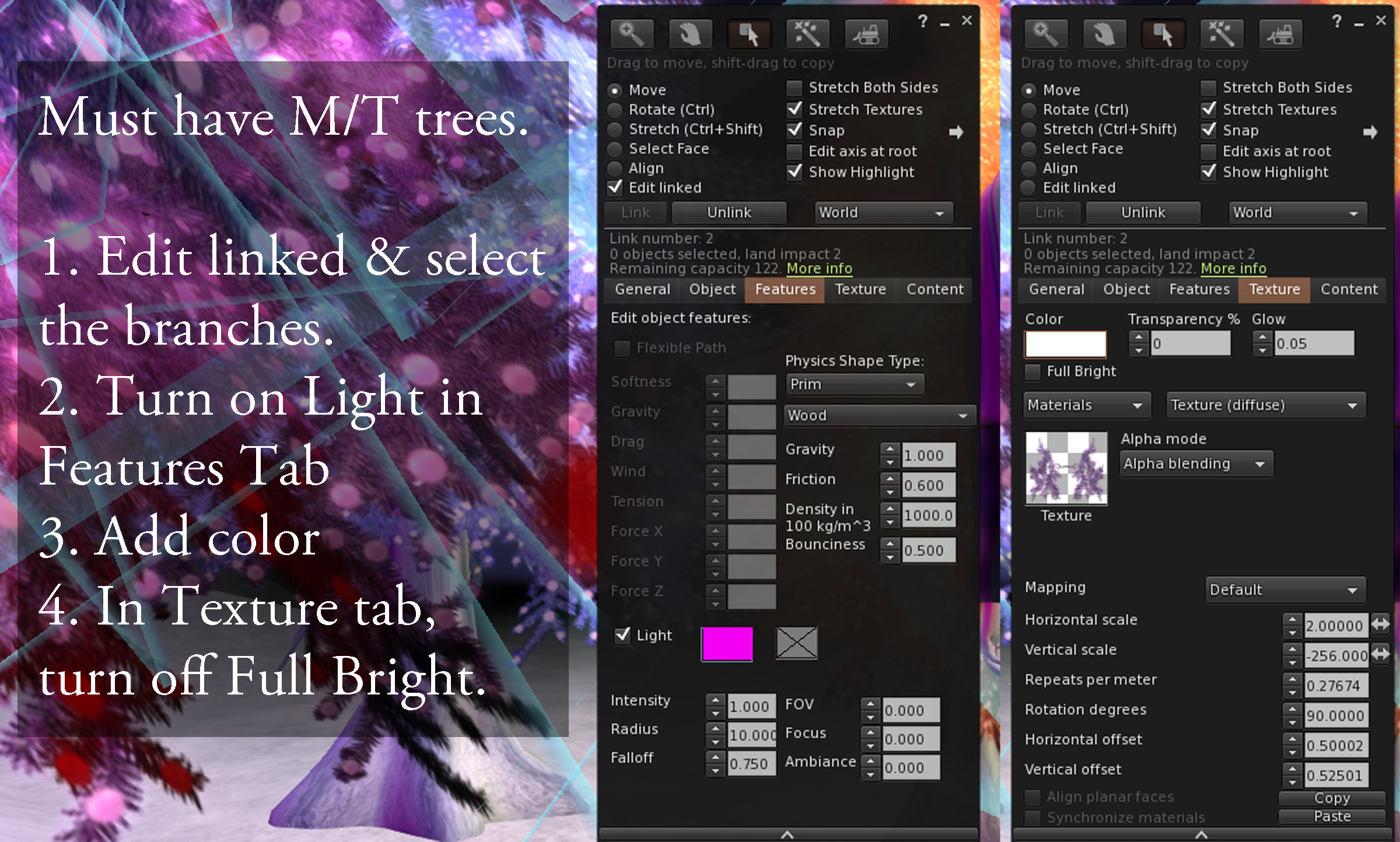Viewport: 1400px width, 842px height.
Task: Open help question mark in left panel
Action: (x=922, y=22)
